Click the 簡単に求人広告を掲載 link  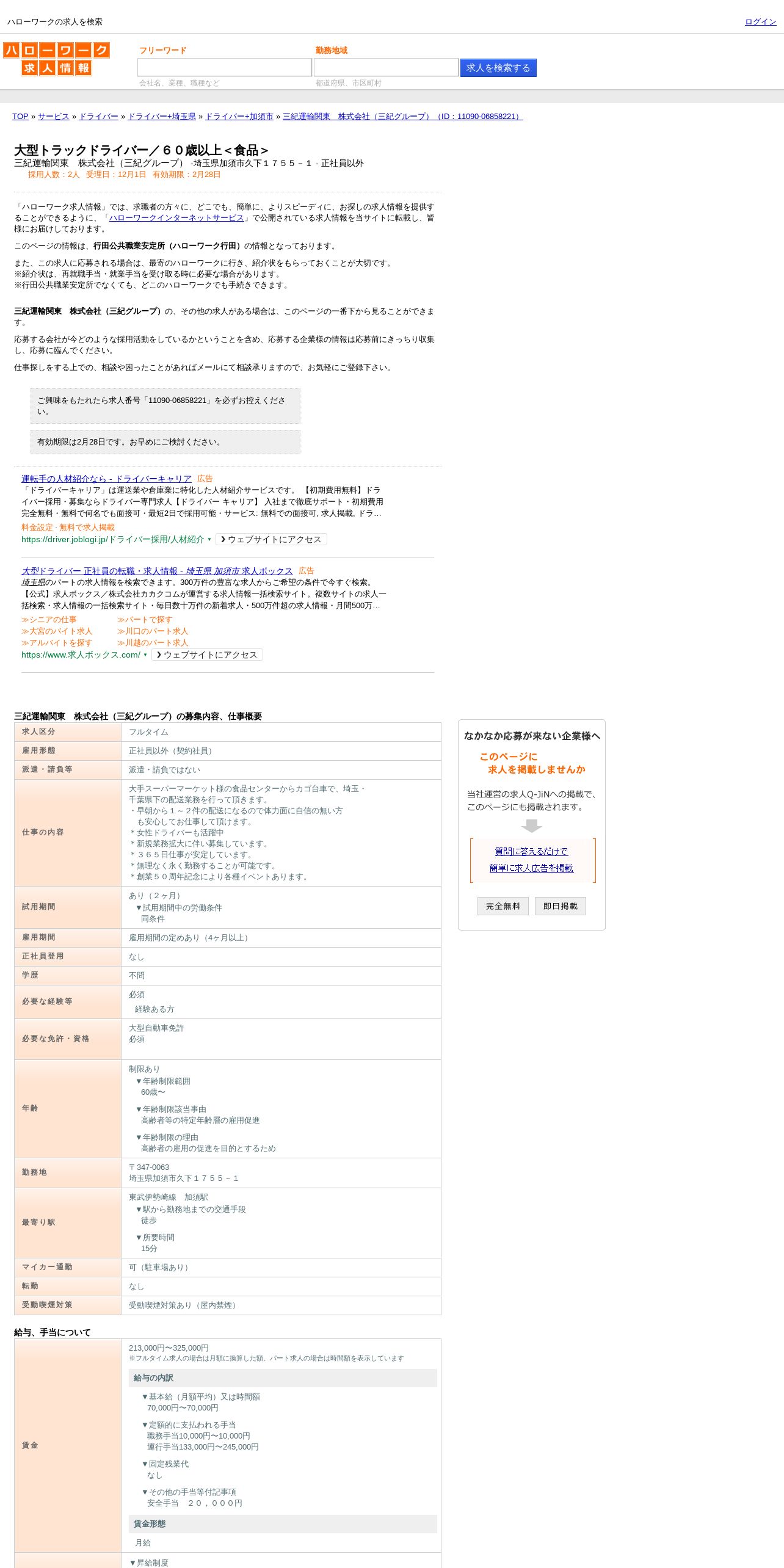click(x=531, y=868)
